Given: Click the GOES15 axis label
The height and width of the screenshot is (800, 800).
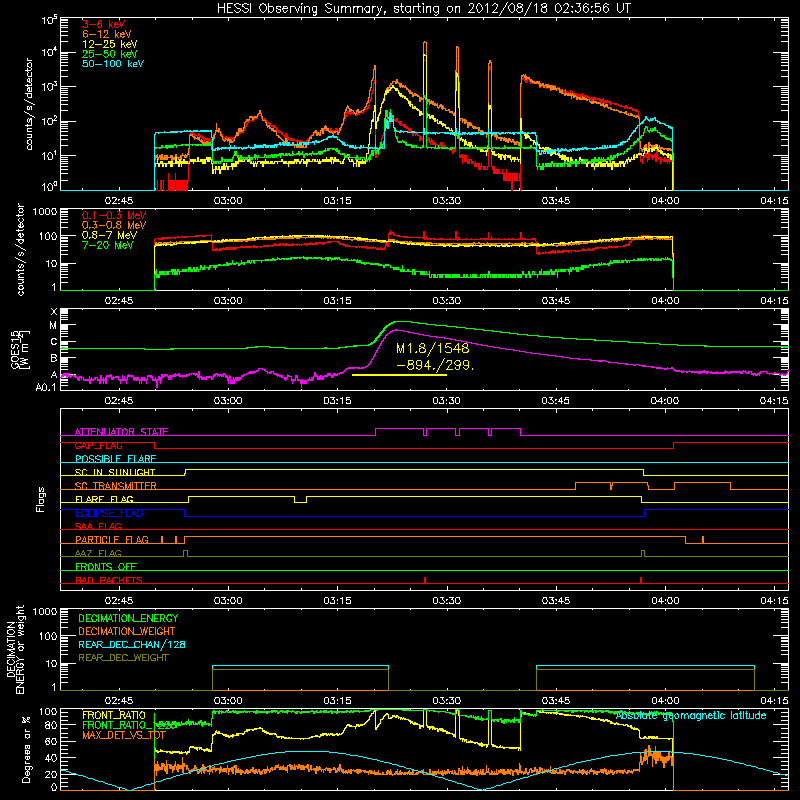Looking at the screenshot, I should [20, 349].
